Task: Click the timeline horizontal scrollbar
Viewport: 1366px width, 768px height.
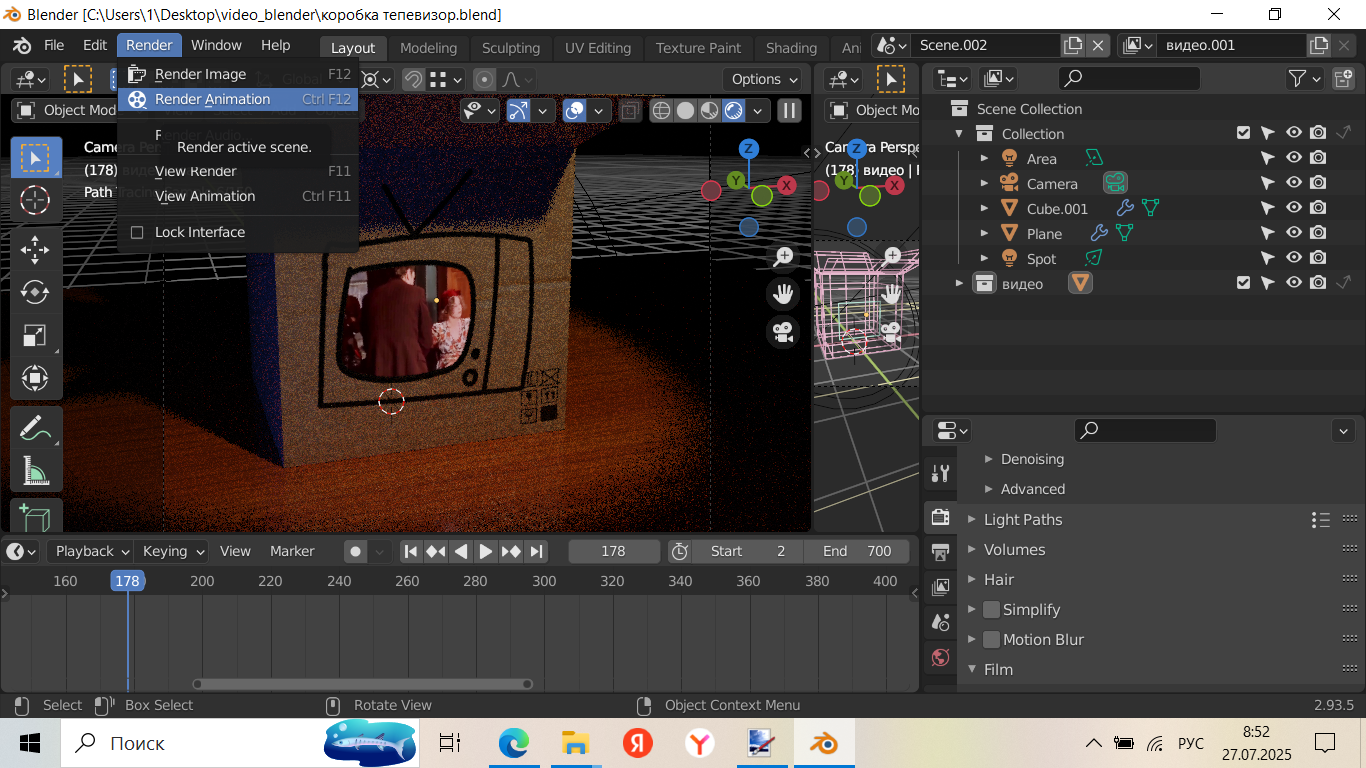Action: pyautogui.click(x=362, y=684)
